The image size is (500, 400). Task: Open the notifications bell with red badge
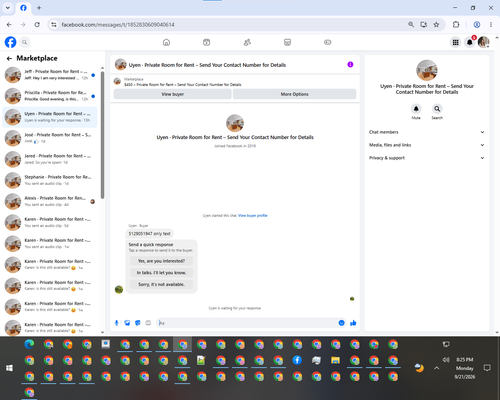470,42
